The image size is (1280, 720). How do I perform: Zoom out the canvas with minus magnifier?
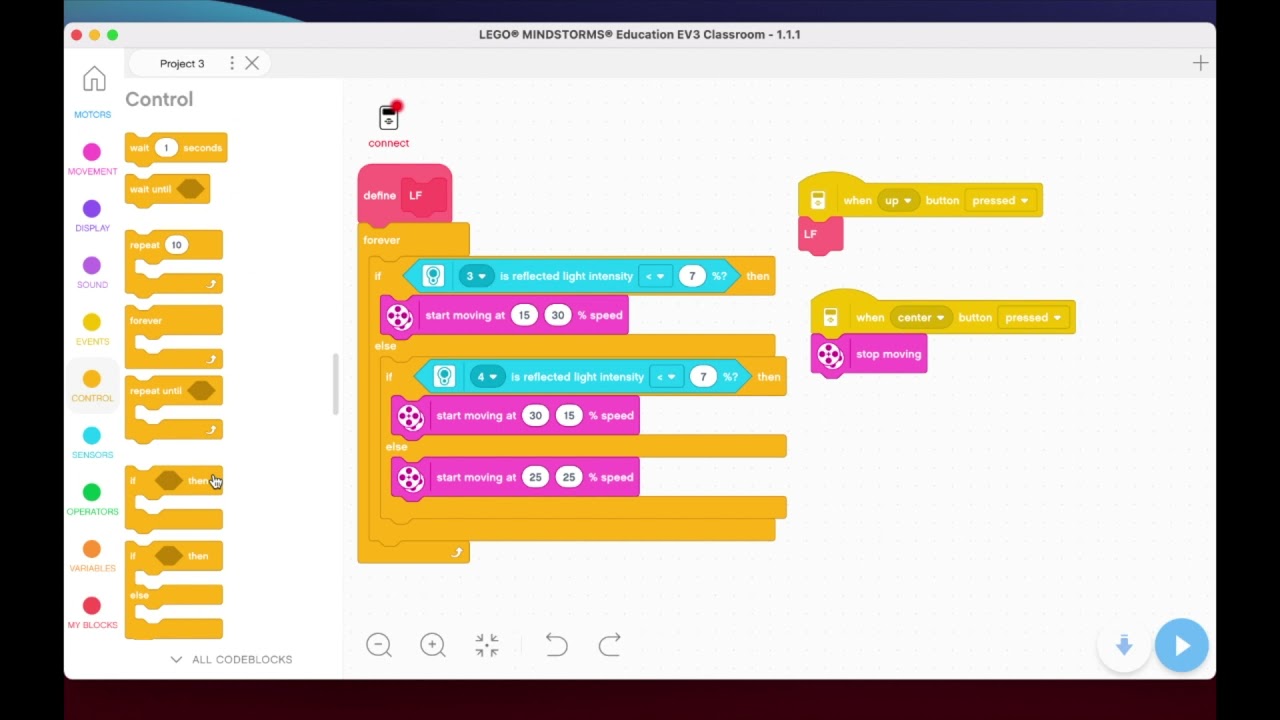pyautogui.click(x=379, y=645)
